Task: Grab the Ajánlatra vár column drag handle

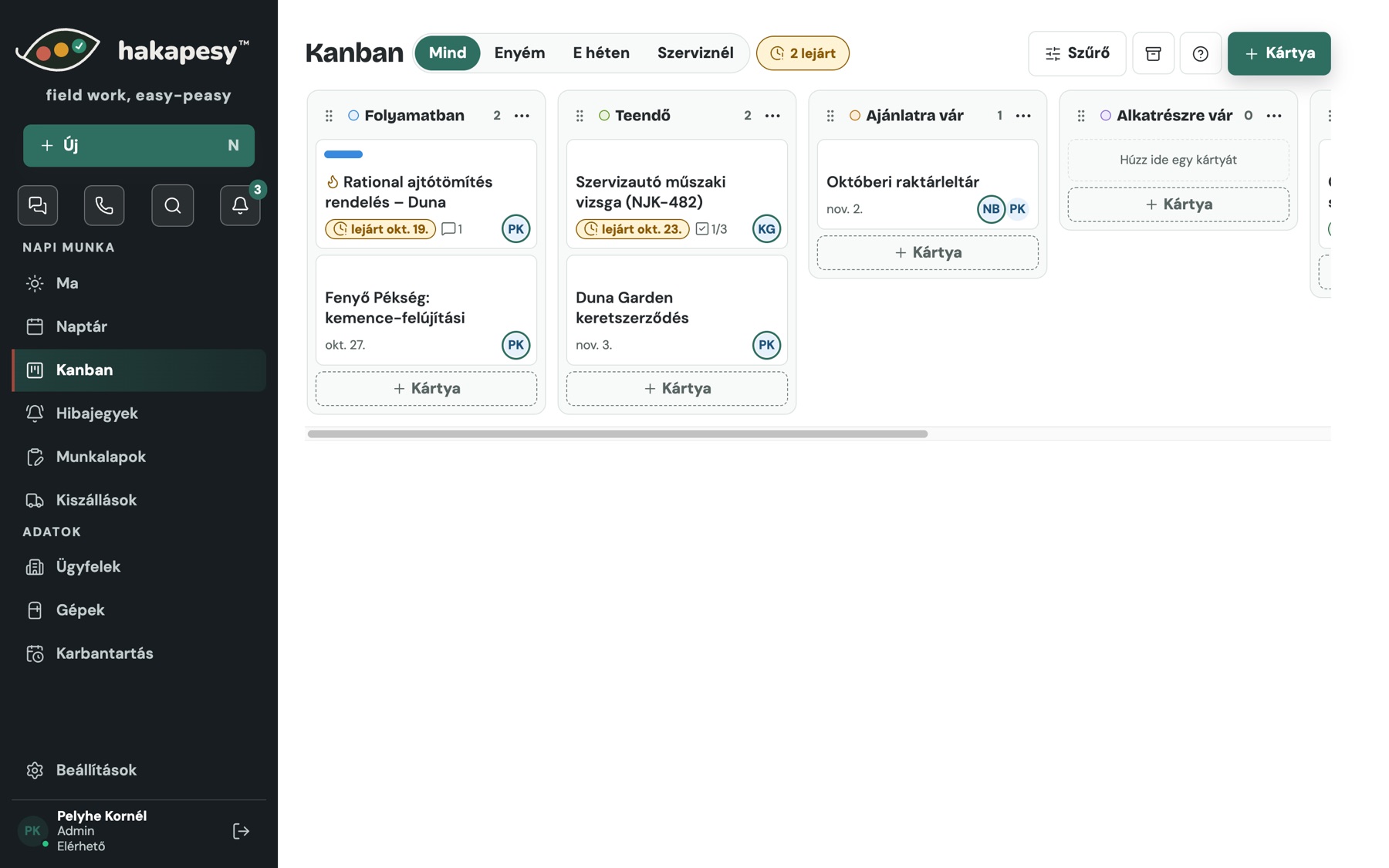Action: (x=830, y=116)
